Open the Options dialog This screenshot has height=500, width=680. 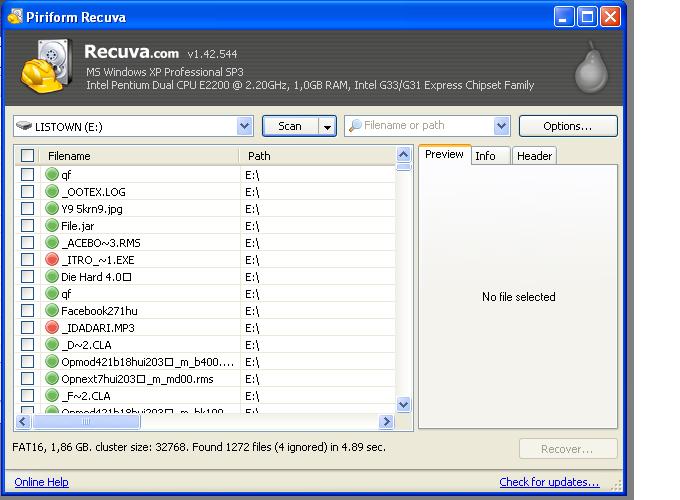pos(568,126)
